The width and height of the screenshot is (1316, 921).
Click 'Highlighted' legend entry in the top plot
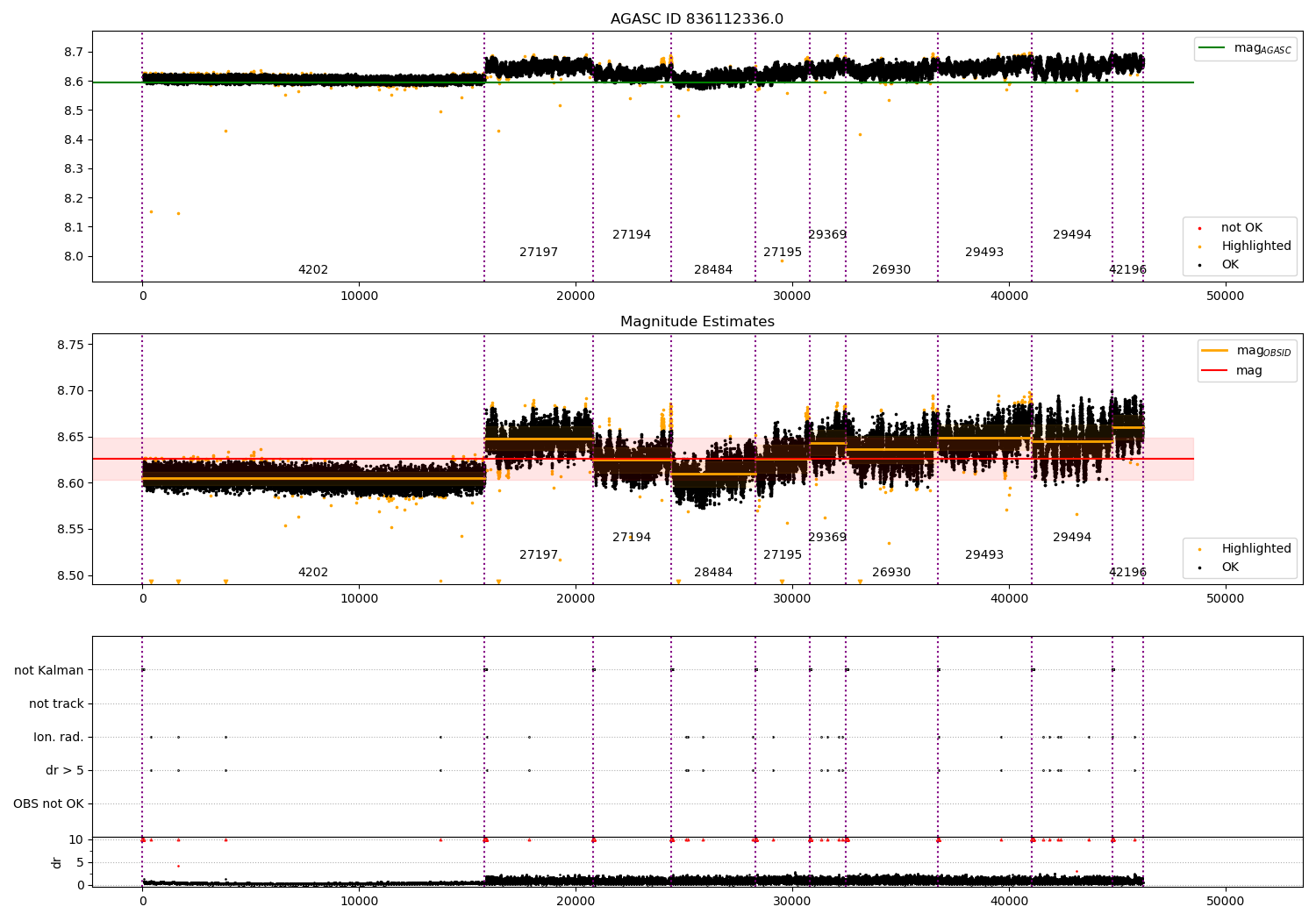pyautogui.click(x=1246, y=246)
